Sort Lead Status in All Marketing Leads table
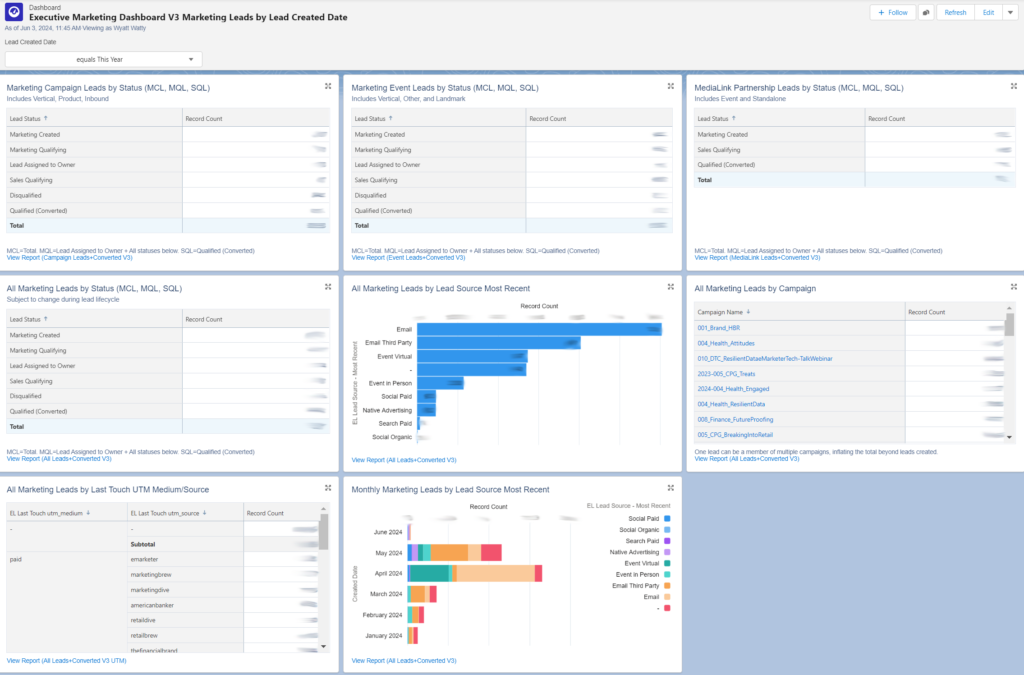 point(46,319)
